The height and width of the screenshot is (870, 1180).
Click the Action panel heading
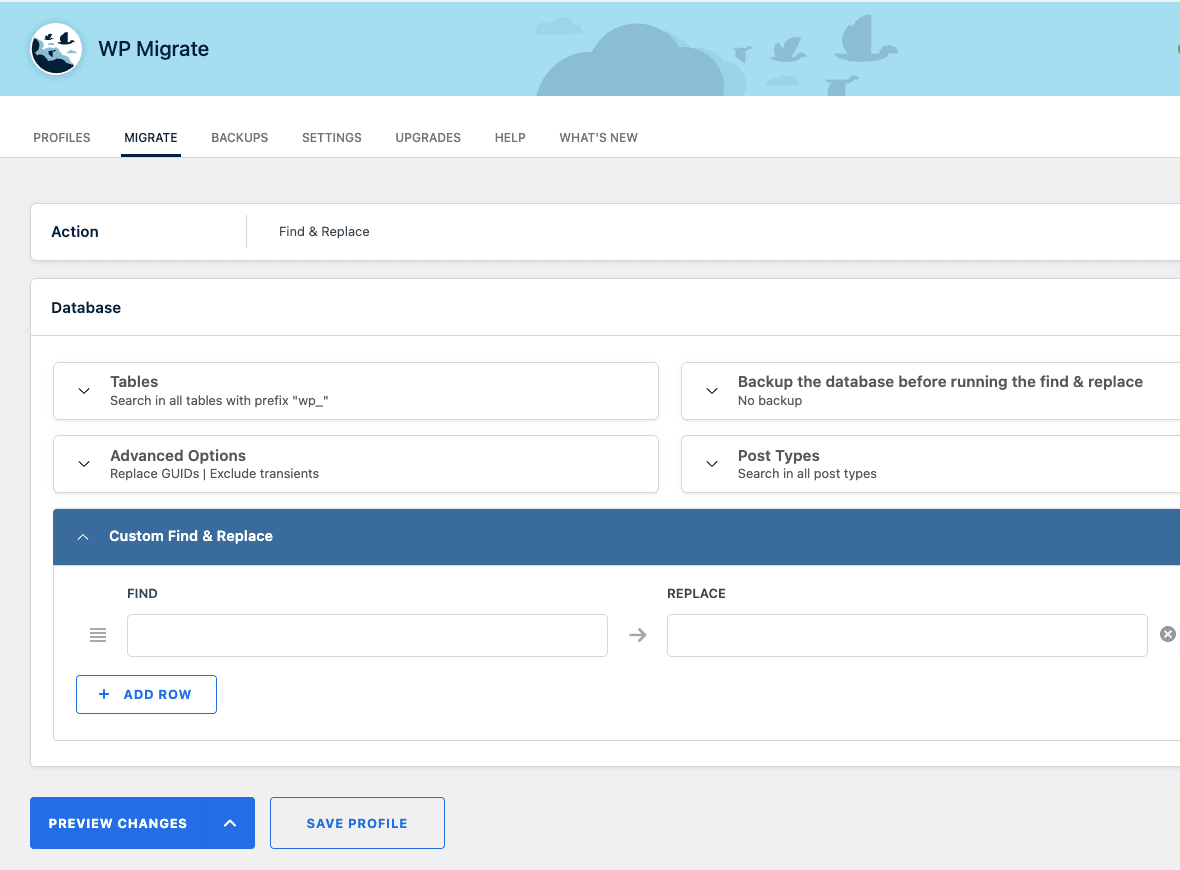[x=75, y=232]
